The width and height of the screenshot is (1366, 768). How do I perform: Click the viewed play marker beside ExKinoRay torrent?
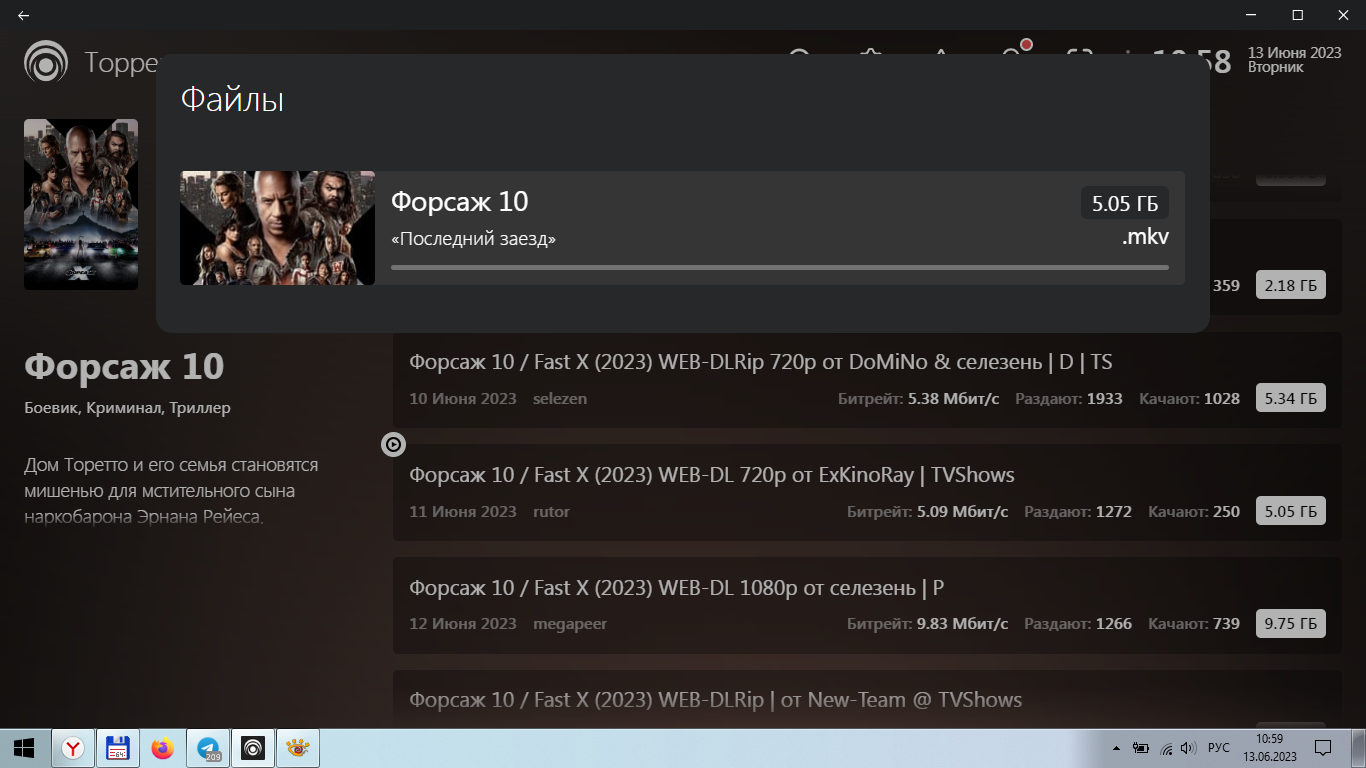(x=393, y=445)
